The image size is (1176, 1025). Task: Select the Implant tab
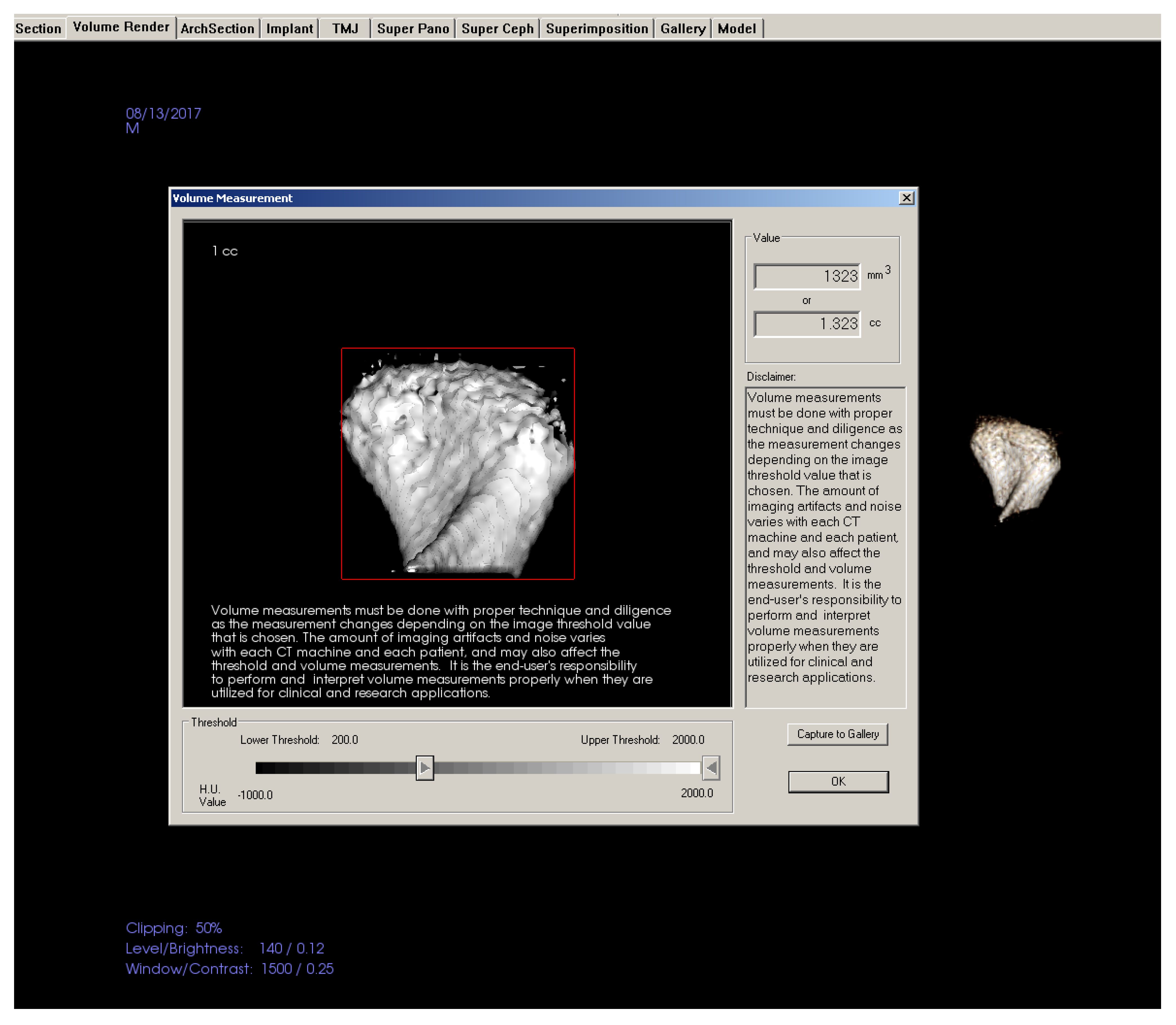coord(289,29)
